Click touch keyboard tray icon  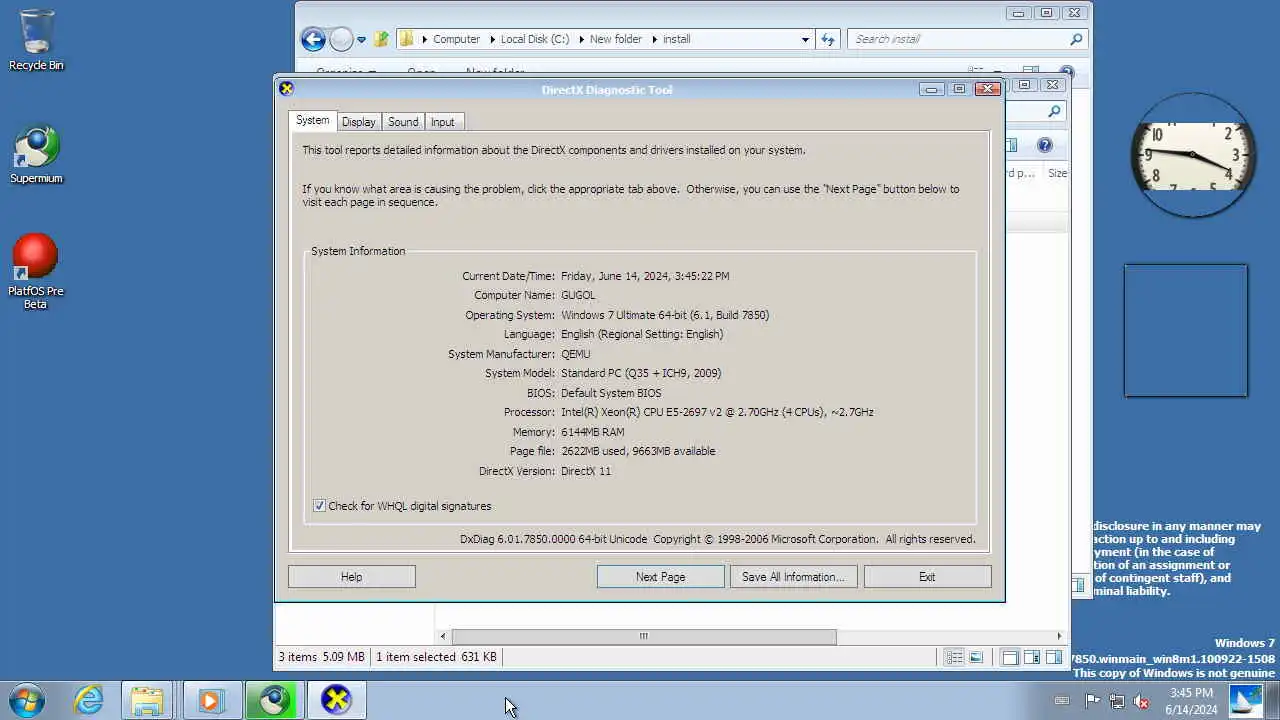[1062, 701]
